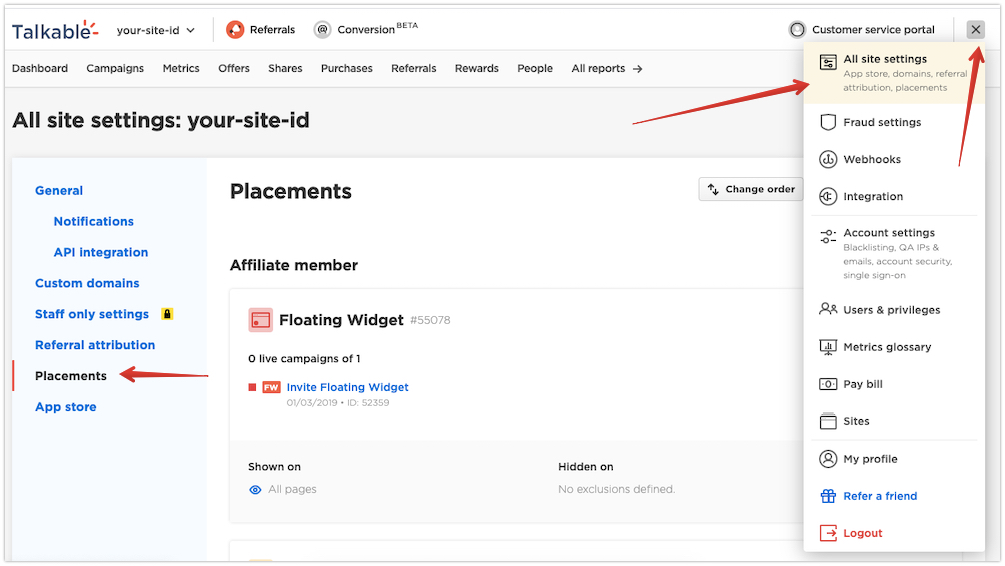
Task: Click the Logout exit icon
Action: [828, 533]
